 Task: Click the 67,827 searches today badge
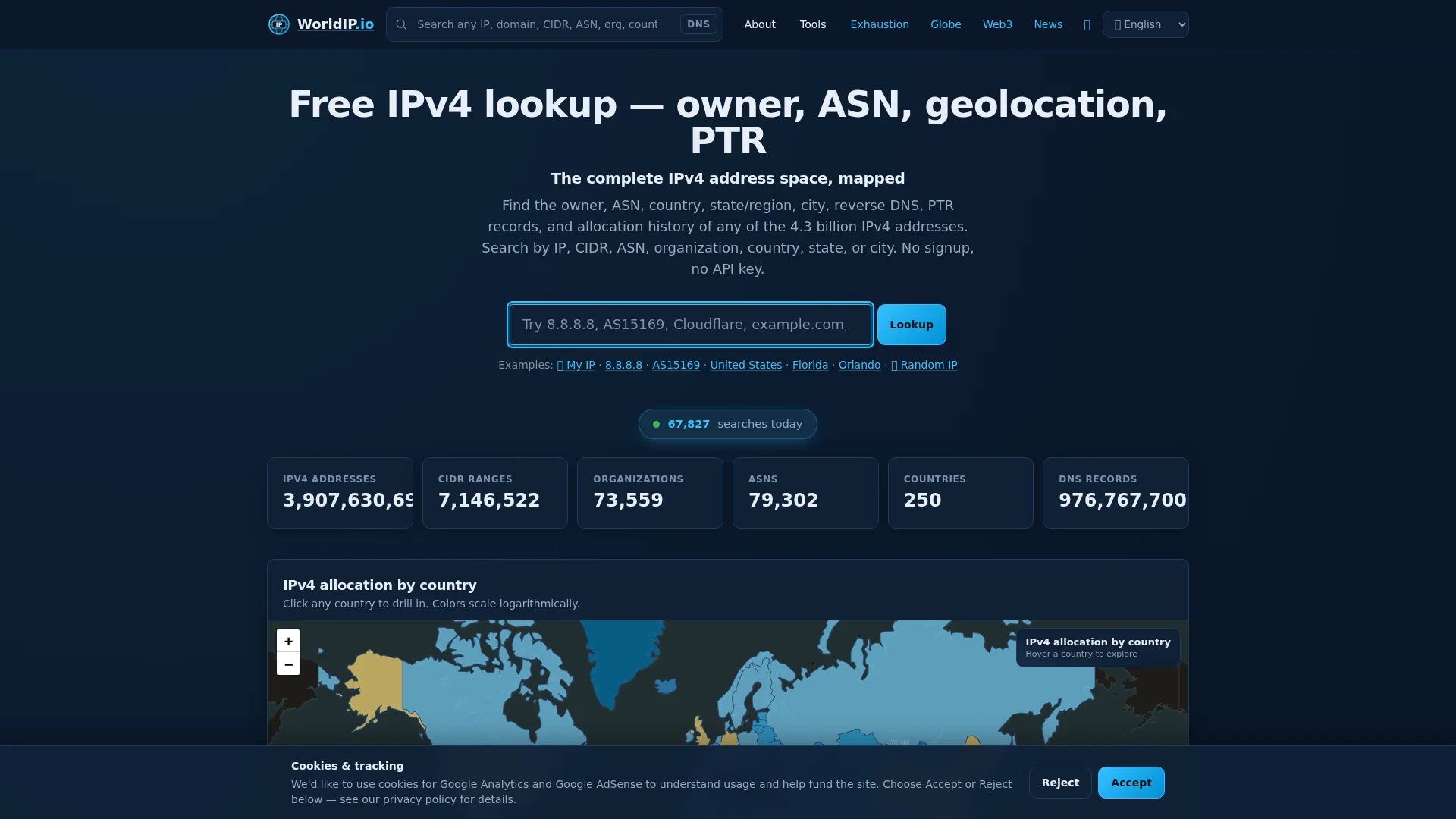(x=727, y=424)
